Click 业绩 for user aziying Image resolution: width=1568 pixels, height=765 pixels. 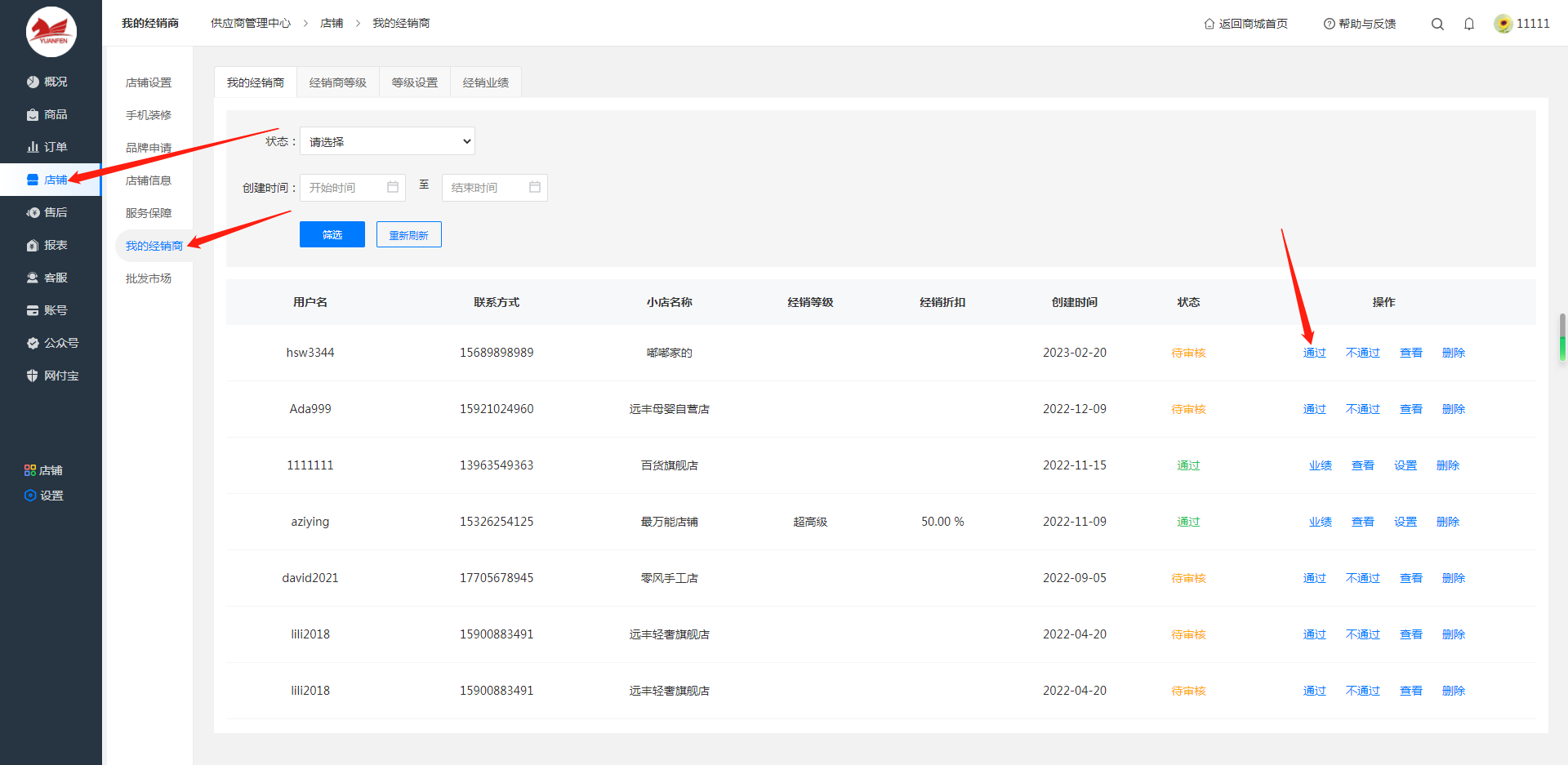click(x=1321, y=522)
